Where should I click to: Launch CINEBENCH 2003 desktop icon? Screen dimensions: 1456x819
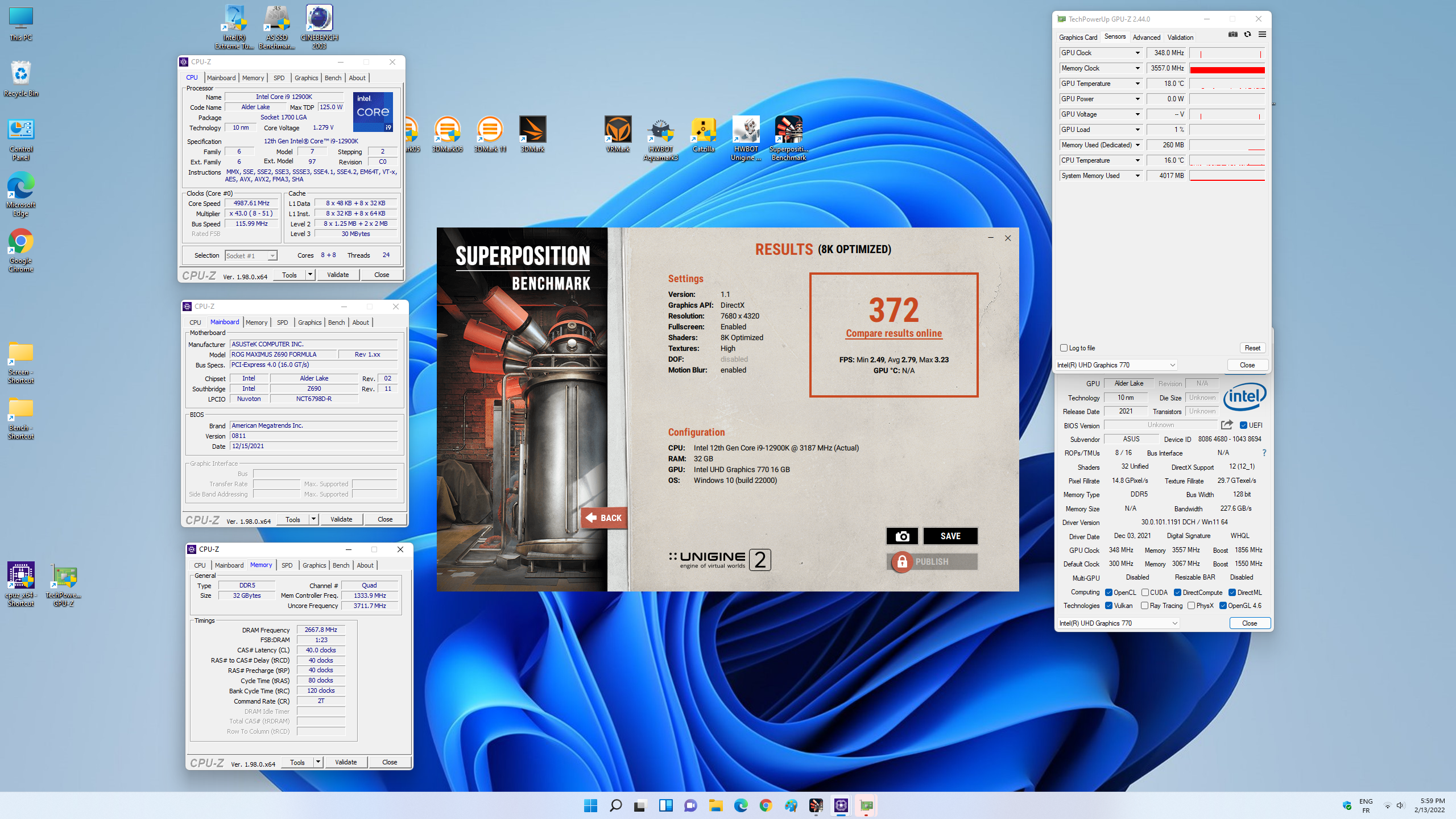tap(319, 27)
